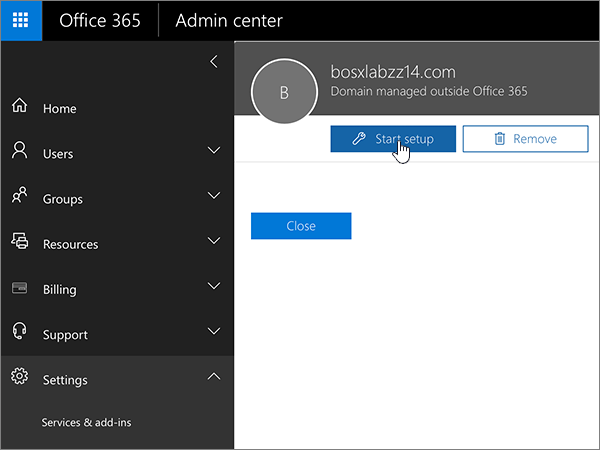Expand the Groups menu chevron
Screen dimensions: 600x450
click(213, 196)
